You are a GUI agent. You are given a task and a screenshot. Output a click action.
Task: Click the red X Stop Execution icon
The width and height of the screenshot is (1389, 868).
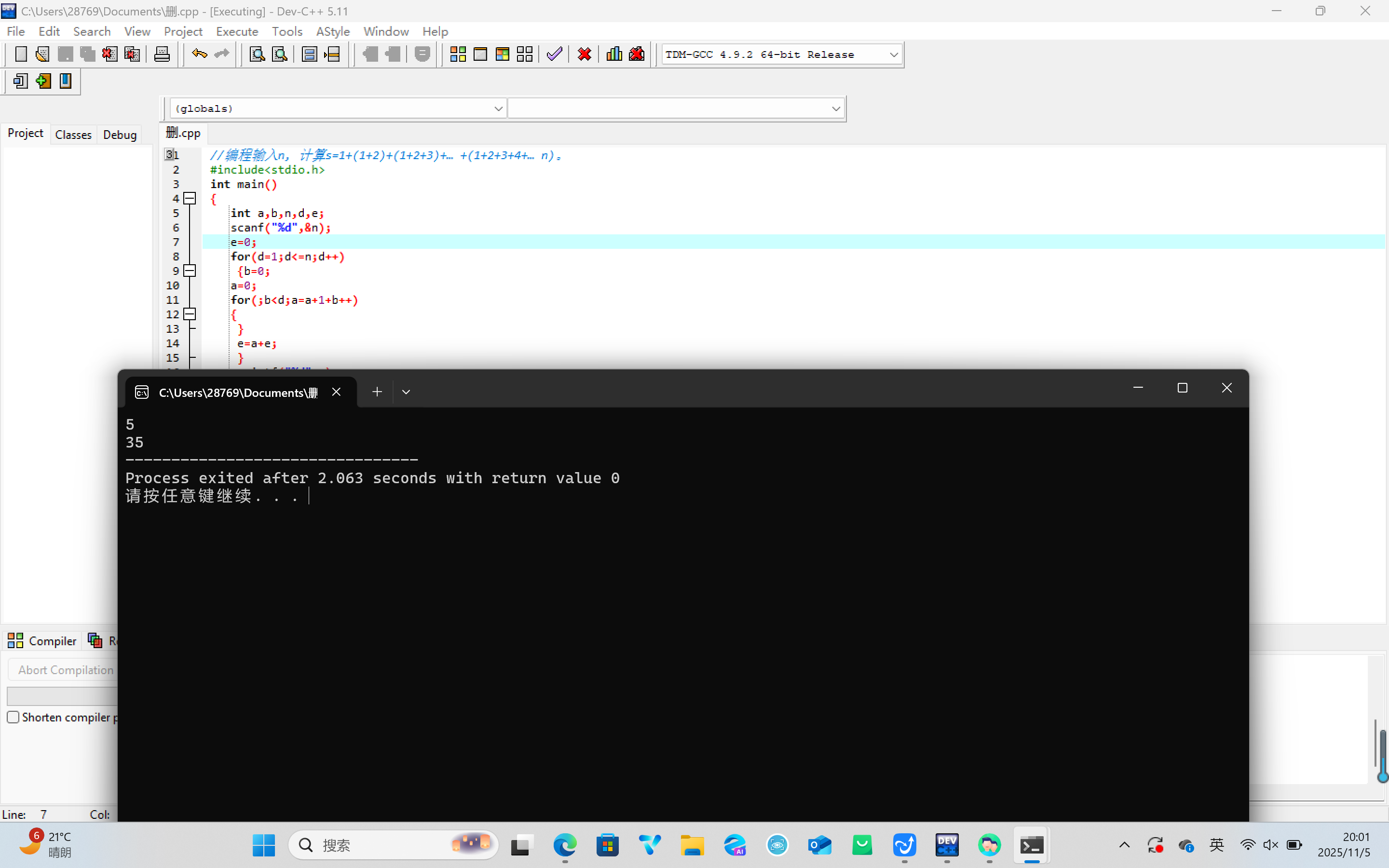click(585, 54)
